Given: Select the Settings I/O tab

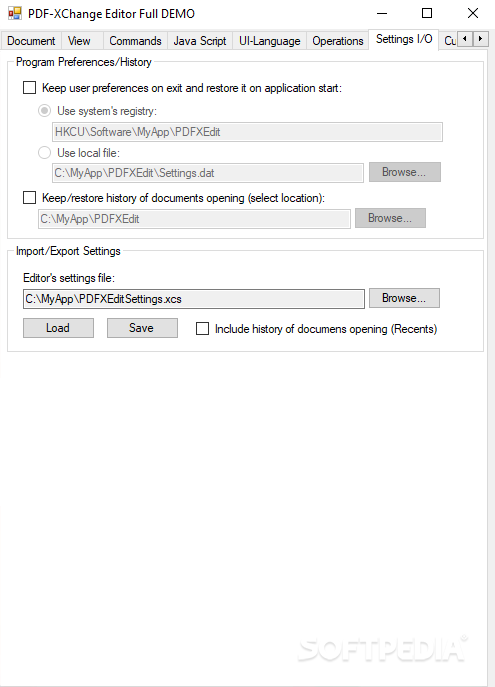Looking at the screenshot, I should (x=404, y=39).
